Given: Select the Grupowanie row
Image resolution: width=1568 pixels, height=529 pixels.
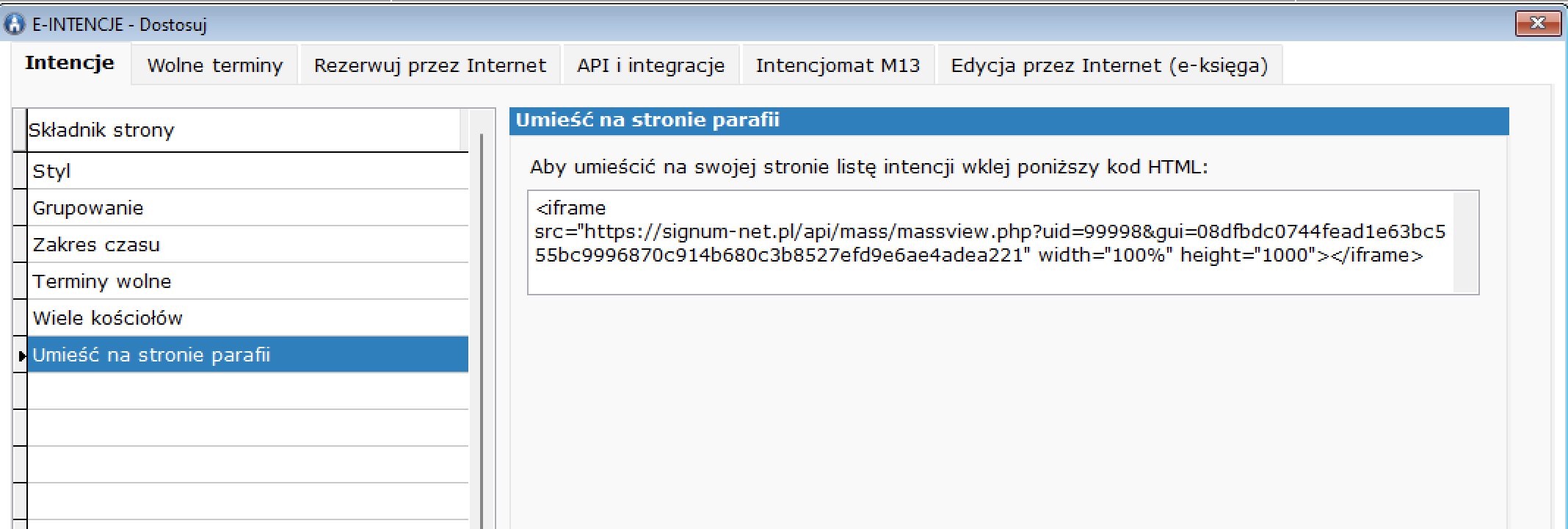Looking at the screenshot, I should (247, 208).
